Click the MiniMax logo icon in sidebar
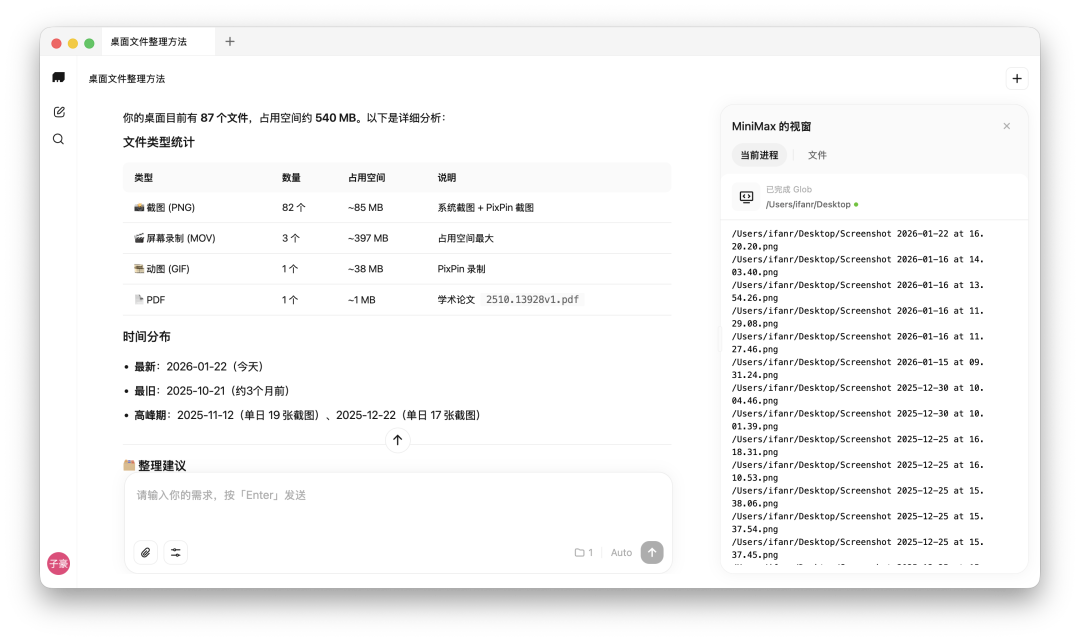The width and height of the screenshot is (1080, 641). 59,77
